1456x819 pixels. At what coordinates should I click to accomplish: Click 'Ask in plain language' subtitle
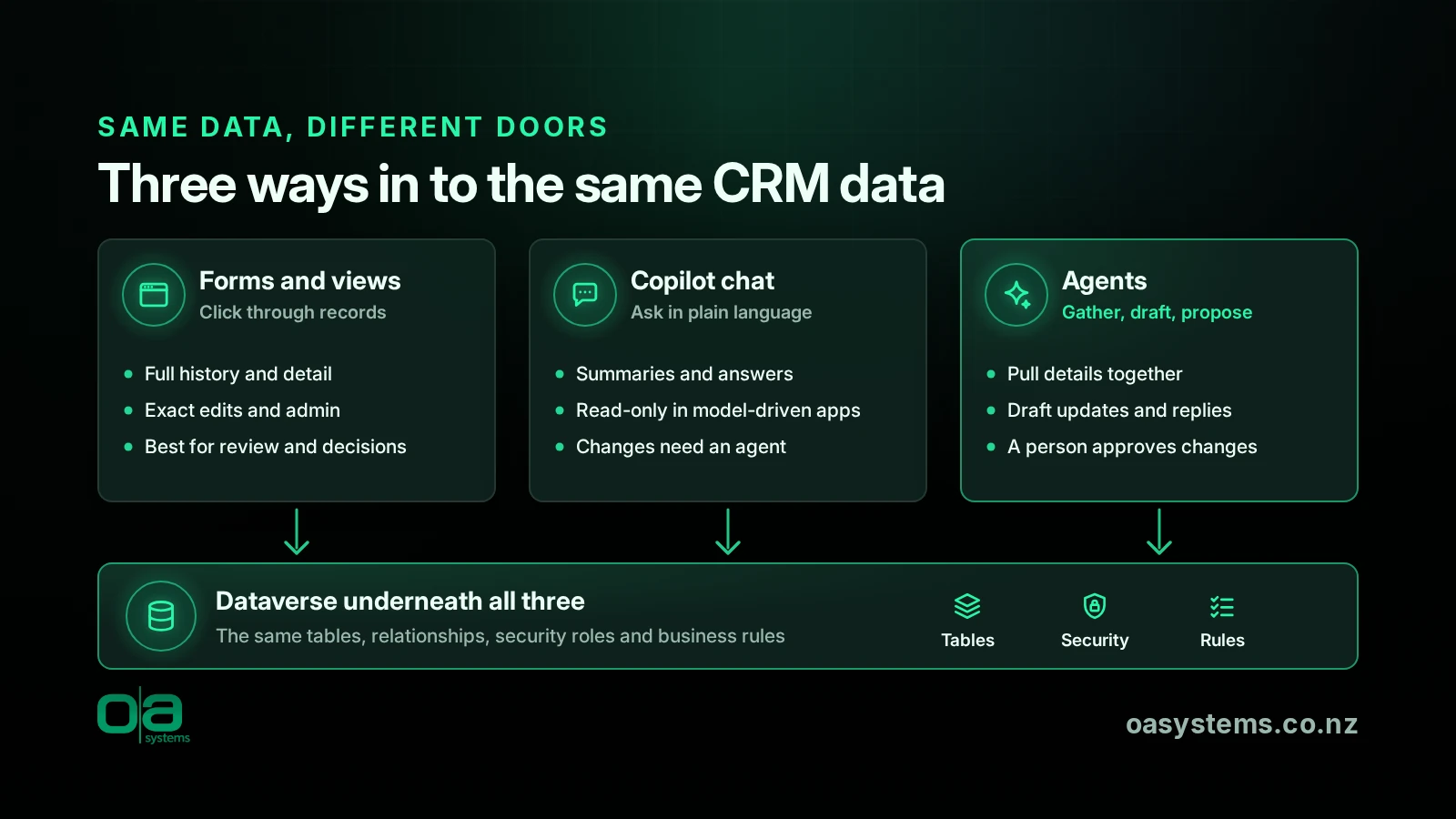721,312
